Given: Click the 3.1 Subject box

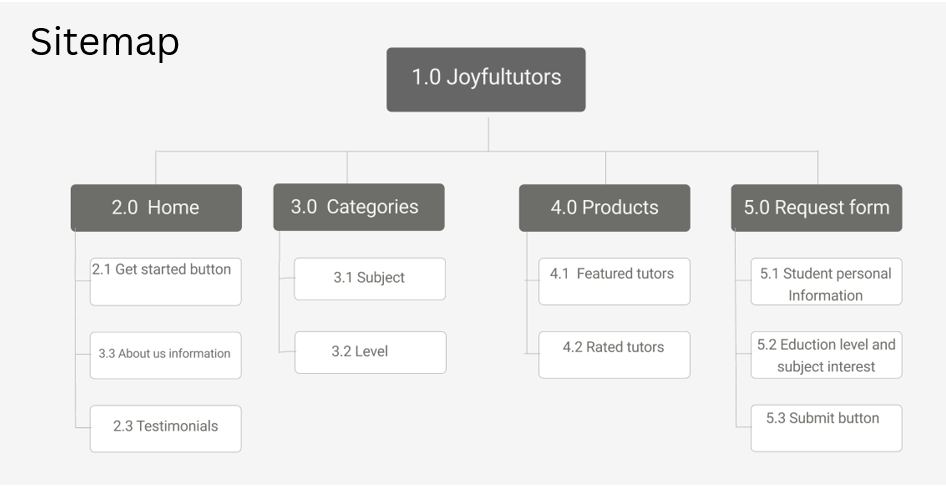Looking at the screenshot, I should 369,278.
